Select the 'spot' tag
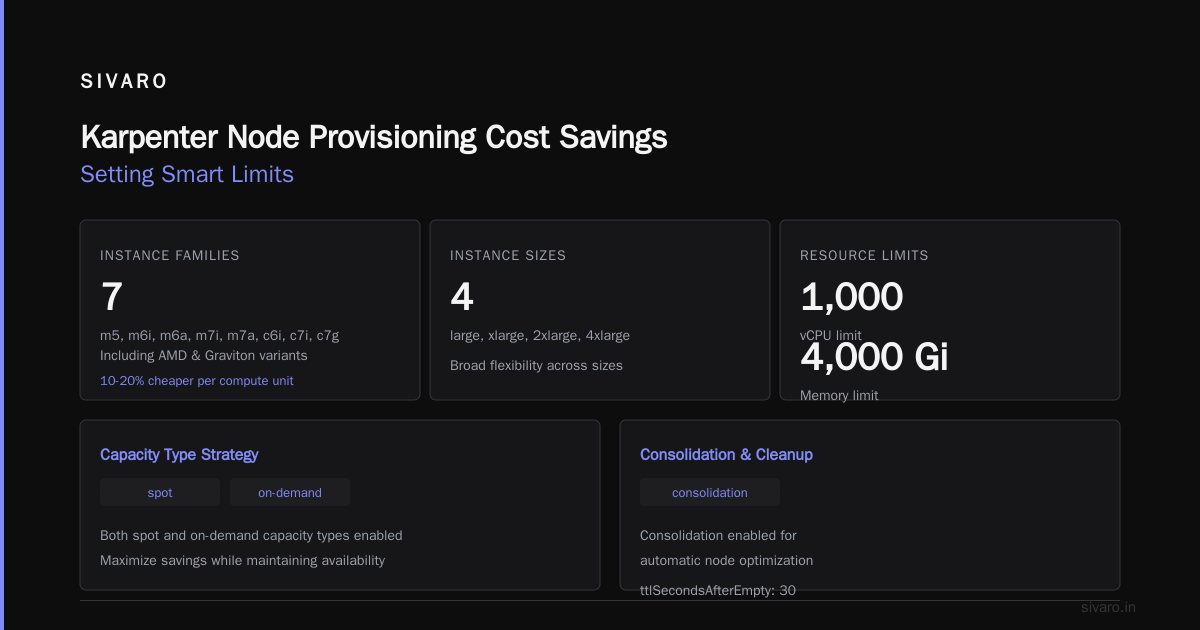1200x630 pixels. pos(160,492)
